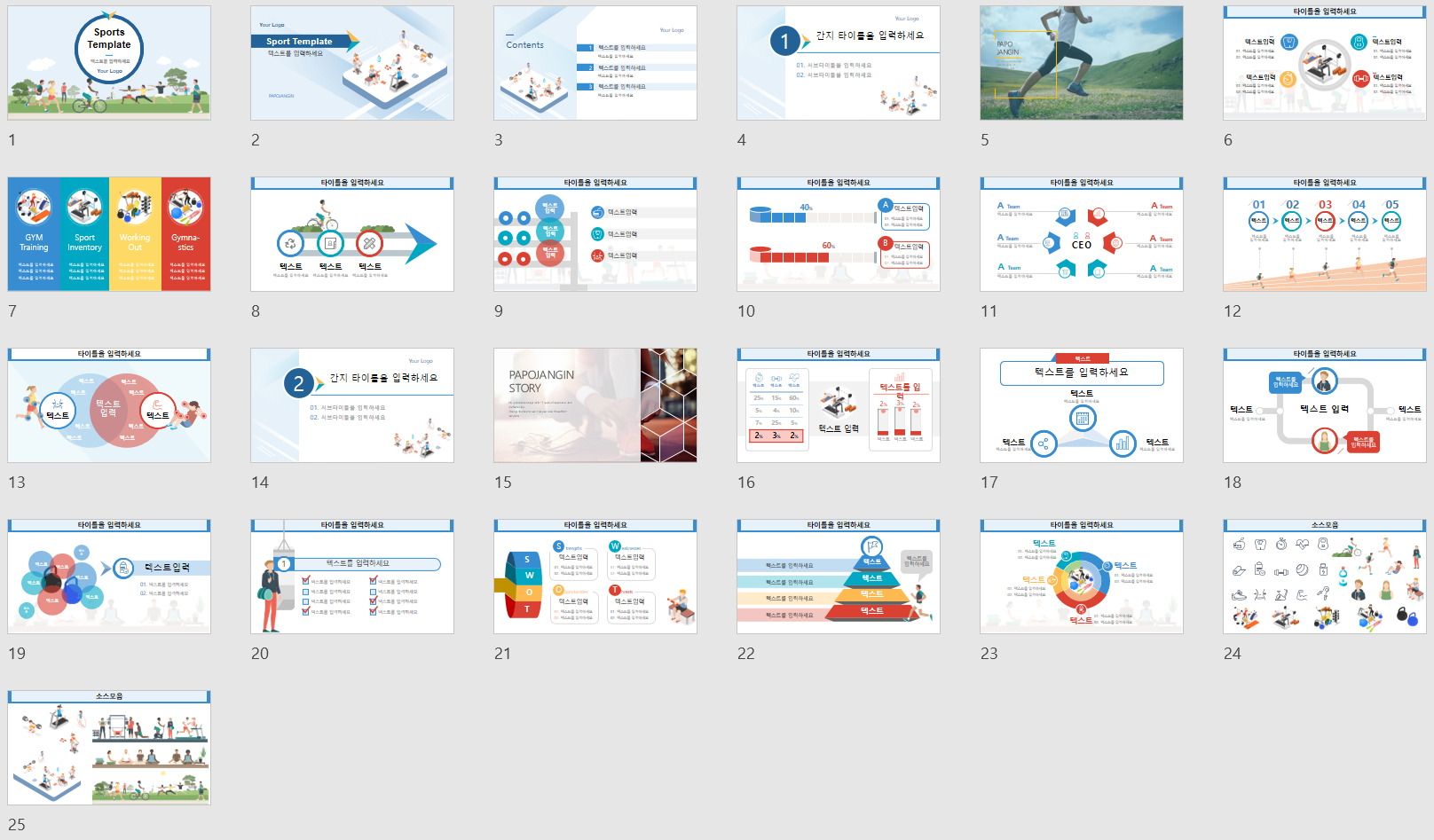Select slide 24 icon collection thumbnail
Screen dimensions: 1434x840
click(x=1325, y=577)
